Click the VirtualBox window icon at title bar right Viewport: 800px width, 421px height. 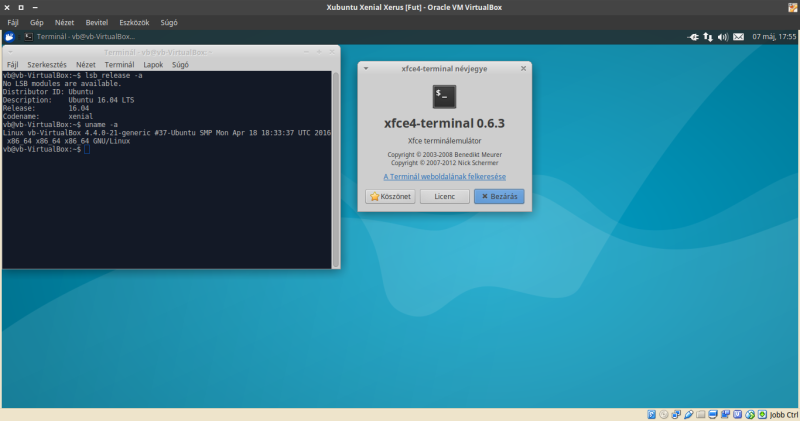click(x=793, y=7)
